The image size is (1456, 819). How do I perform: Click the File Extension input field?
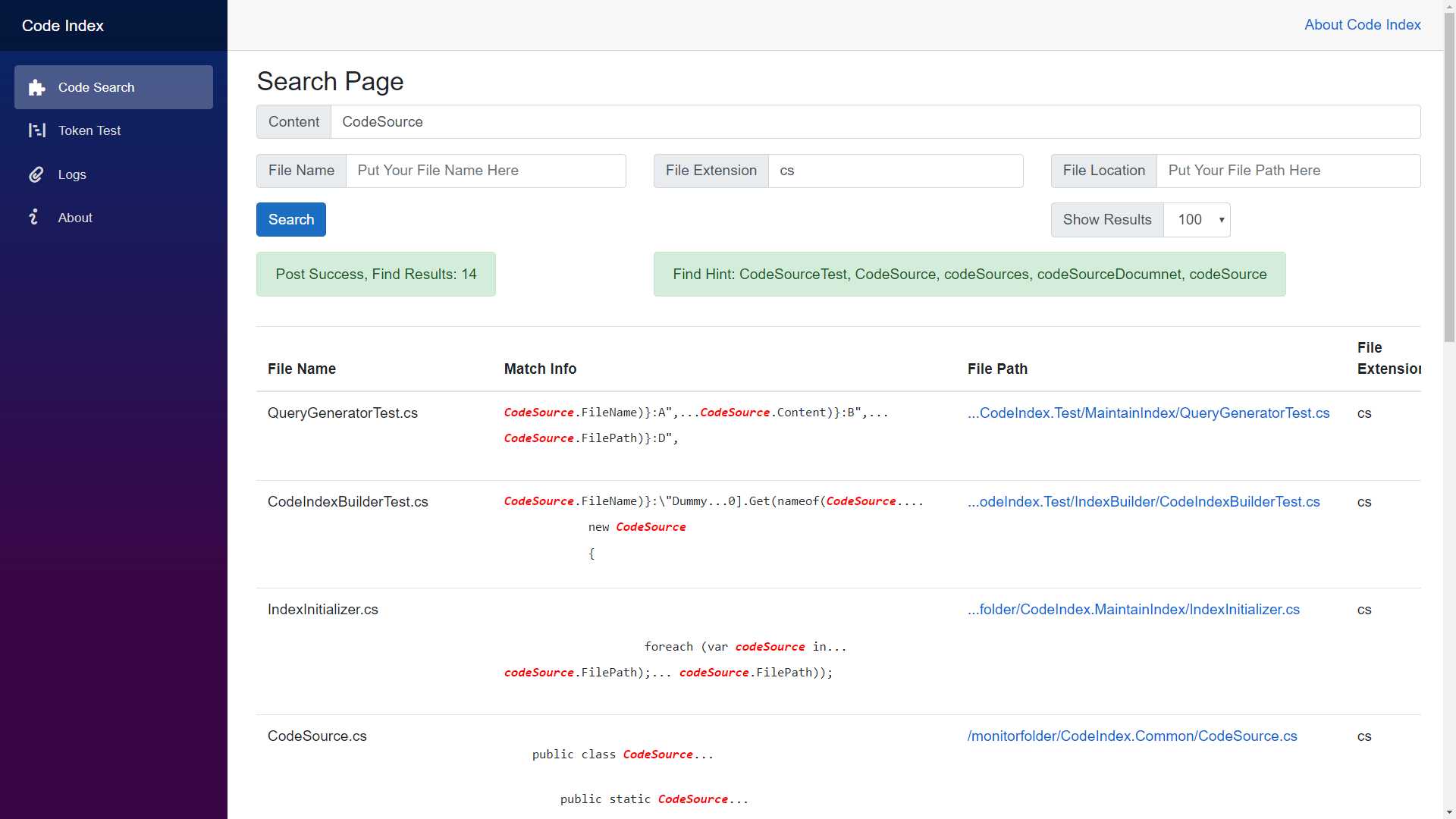pos(896,170)
